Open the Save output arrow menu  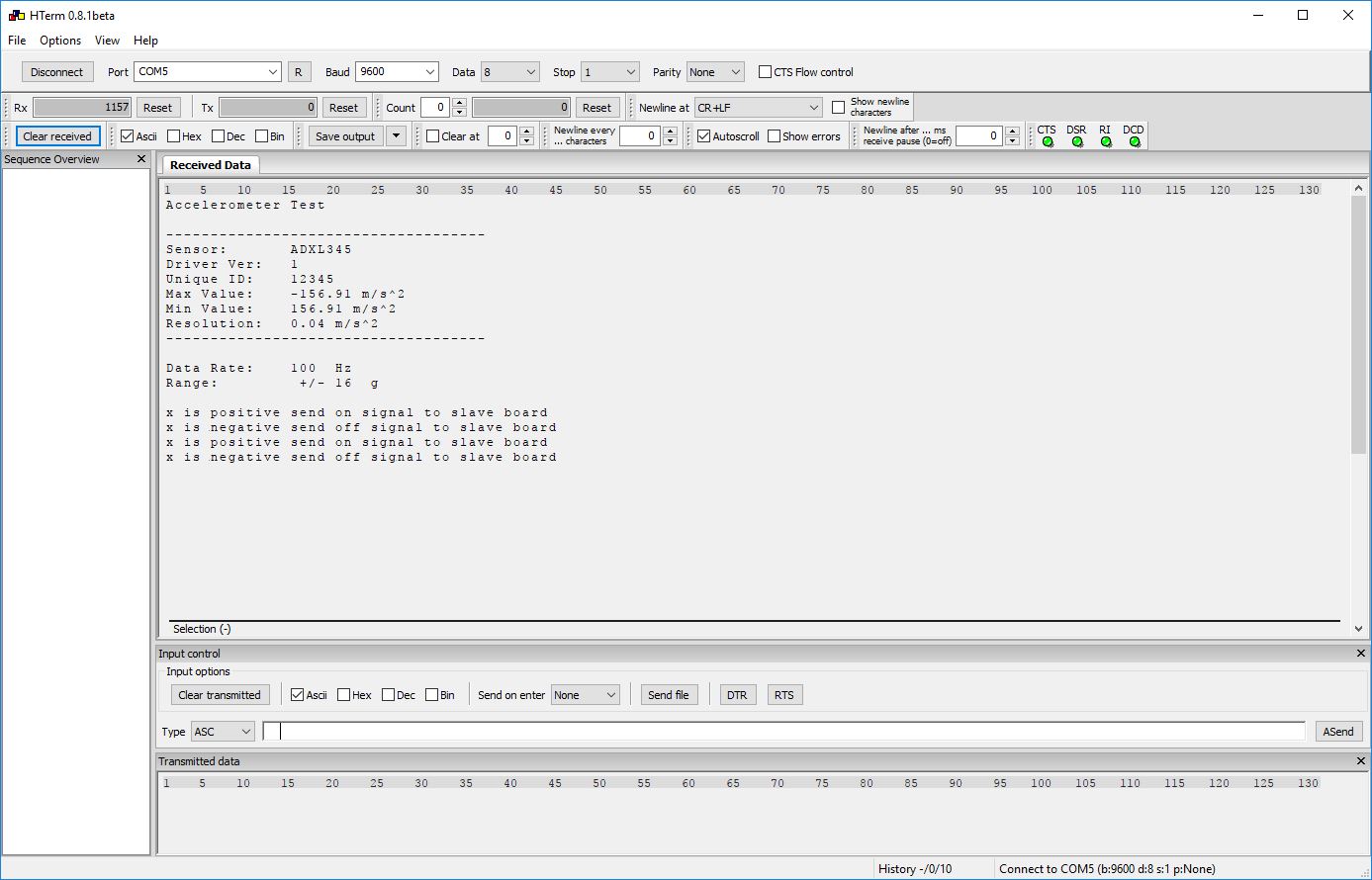point(396,136)
